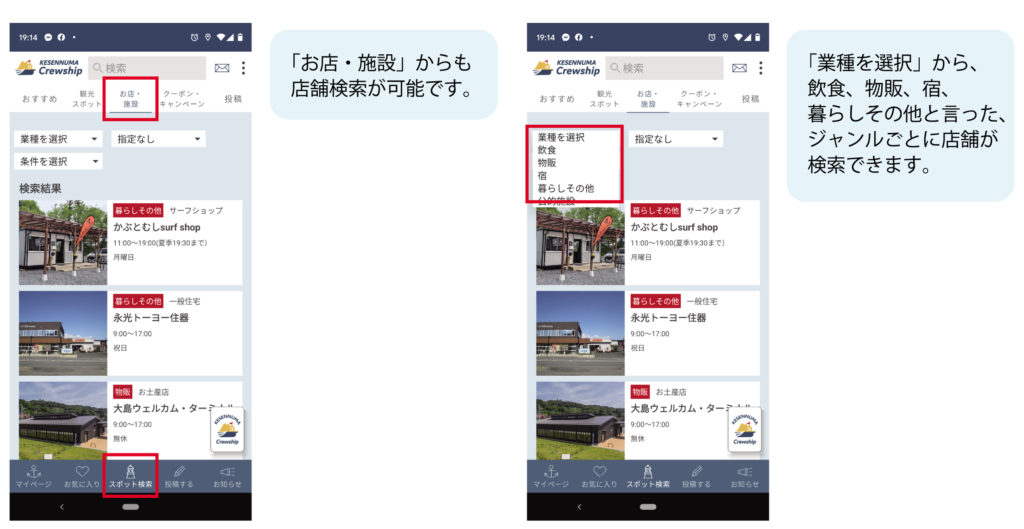Image resolution: width=1024 pixels, height=529 pixels.
Task: Switch to お店・施設 tab in left phone
Action: point(131,99)
